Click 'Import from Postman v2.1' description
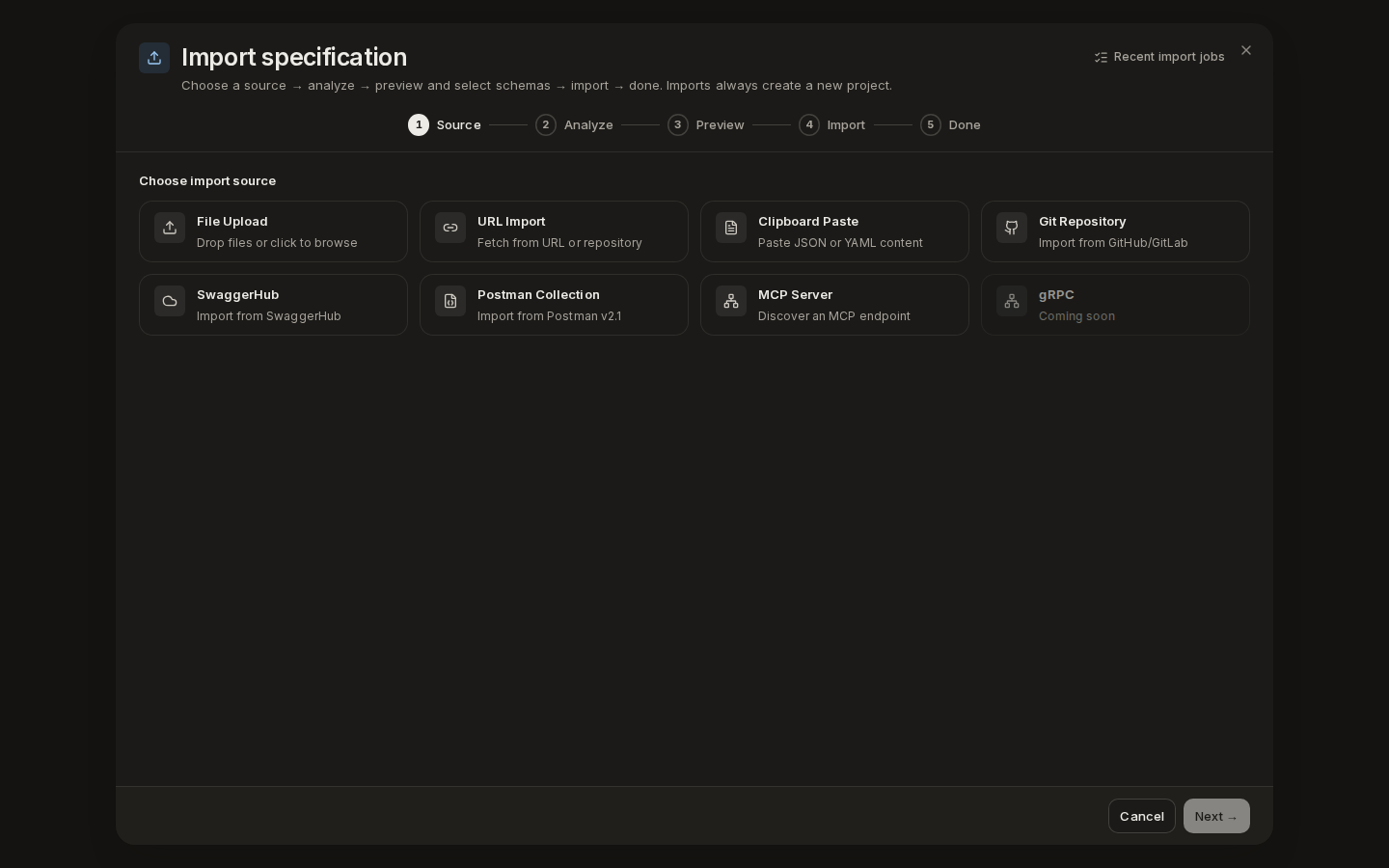This screenshot has width=1389, height=868. (x=549, y=316)
